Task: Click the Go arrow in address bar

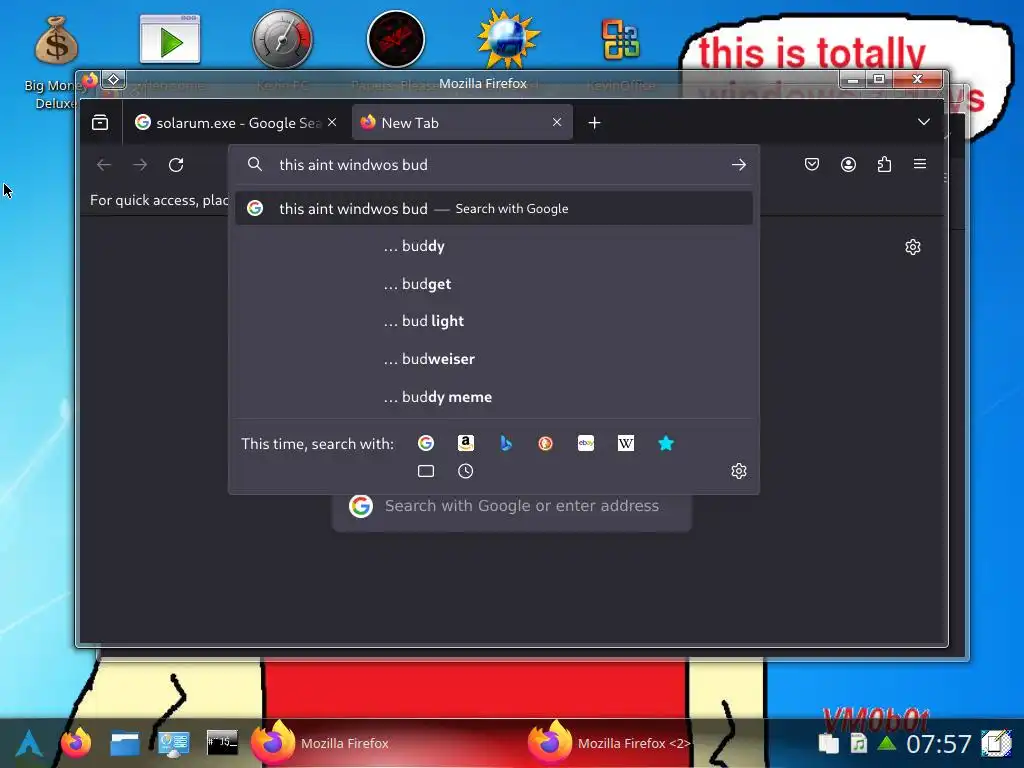Action: (739, 165)
